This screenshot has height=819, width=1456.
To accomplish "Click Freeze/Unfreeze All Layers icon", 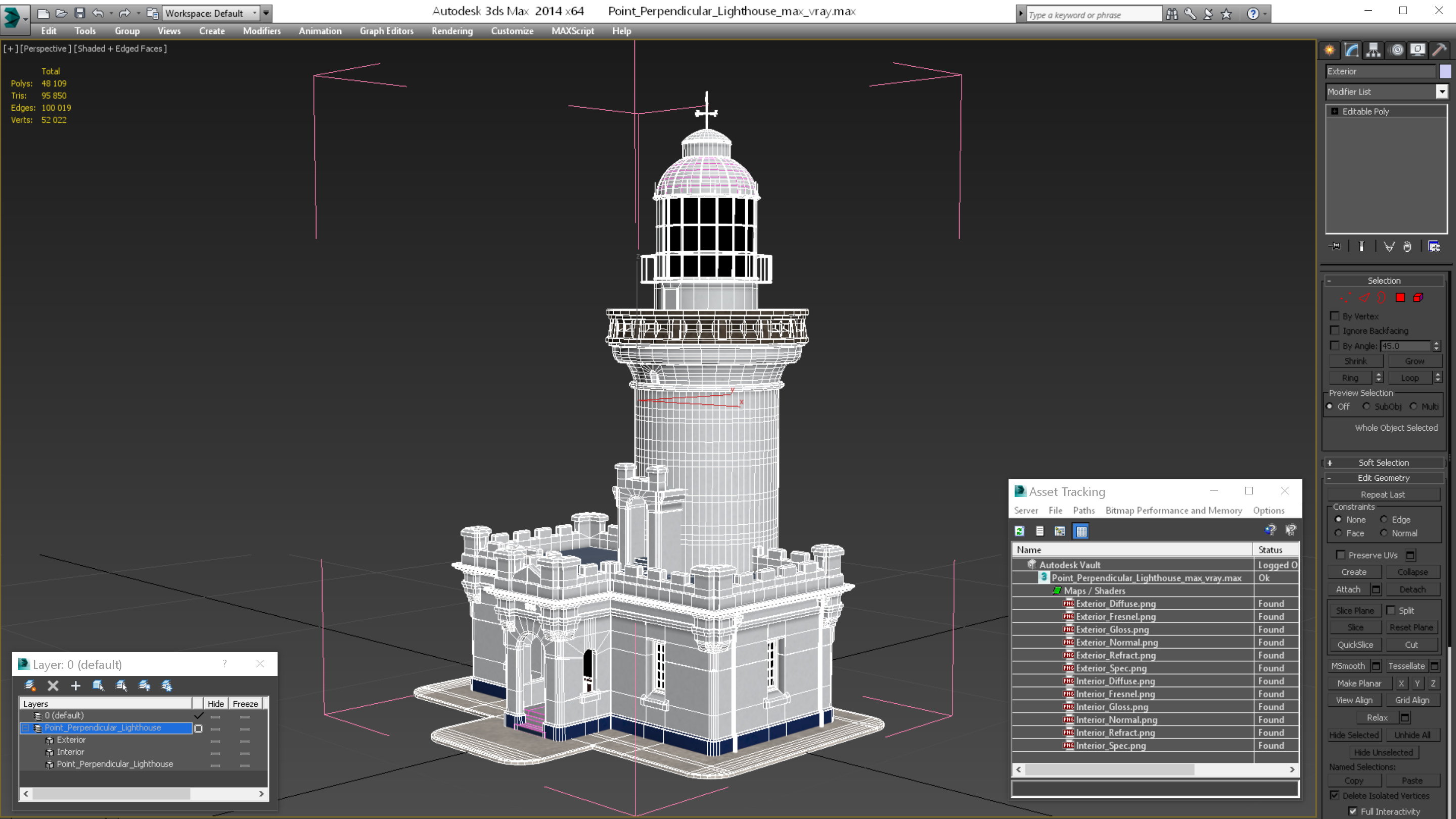I will 167,686.
